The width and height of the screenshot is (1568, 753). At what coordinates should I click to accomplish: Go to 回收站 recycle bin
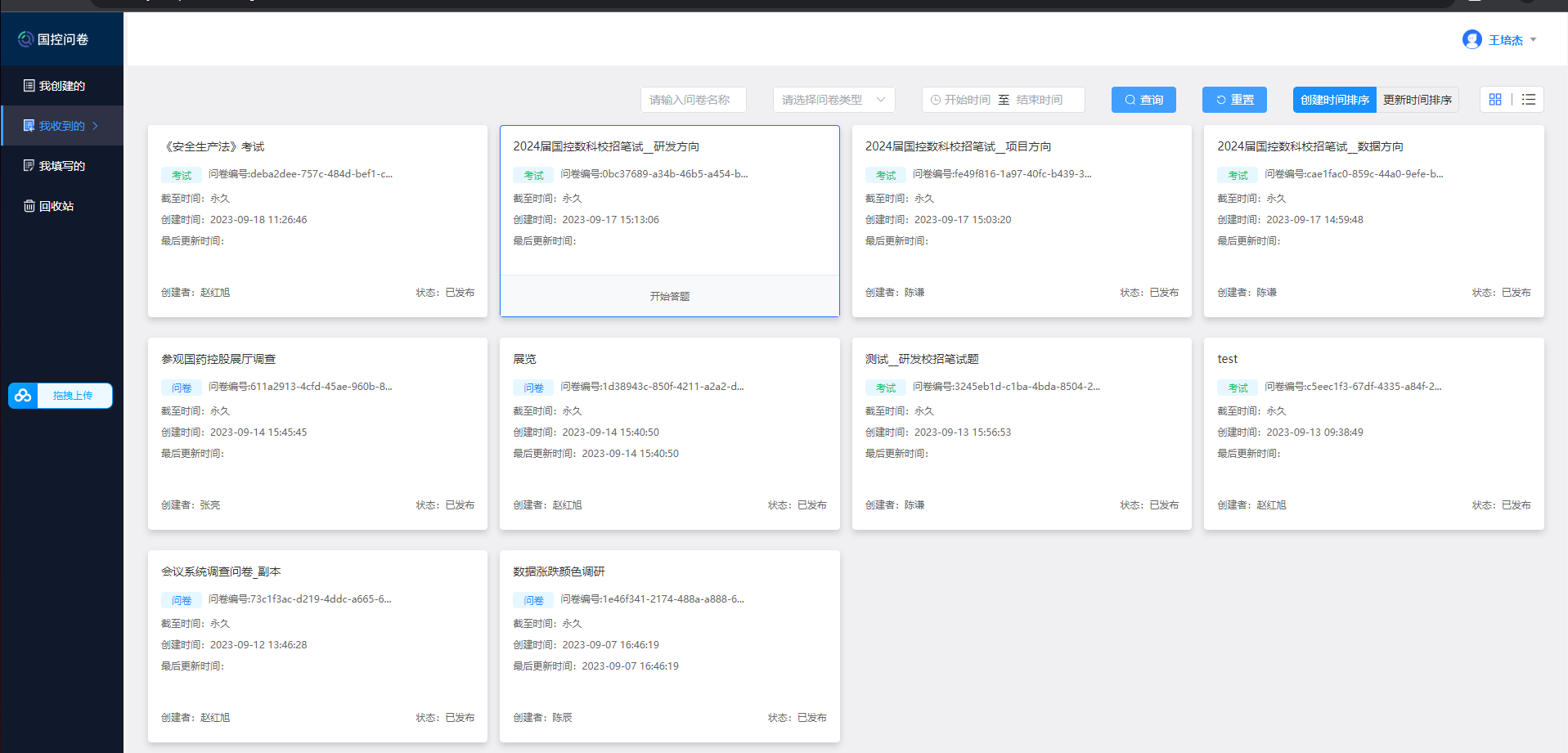point(61,206)
